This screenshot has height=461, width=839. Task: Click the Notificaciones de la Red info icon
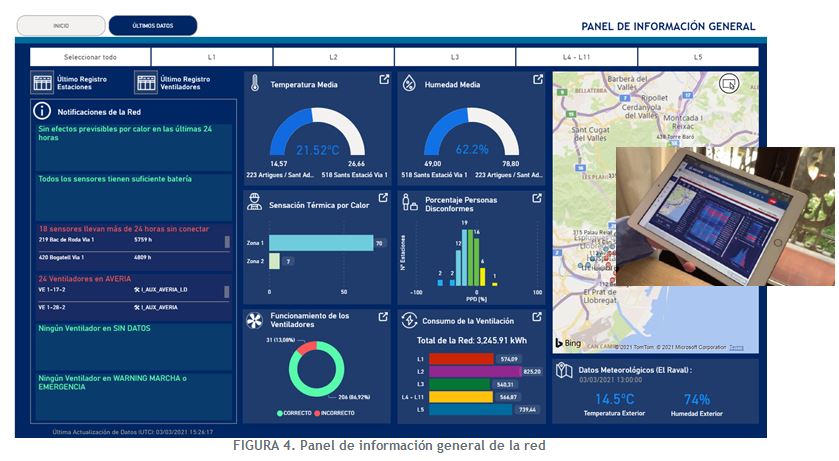42,112
